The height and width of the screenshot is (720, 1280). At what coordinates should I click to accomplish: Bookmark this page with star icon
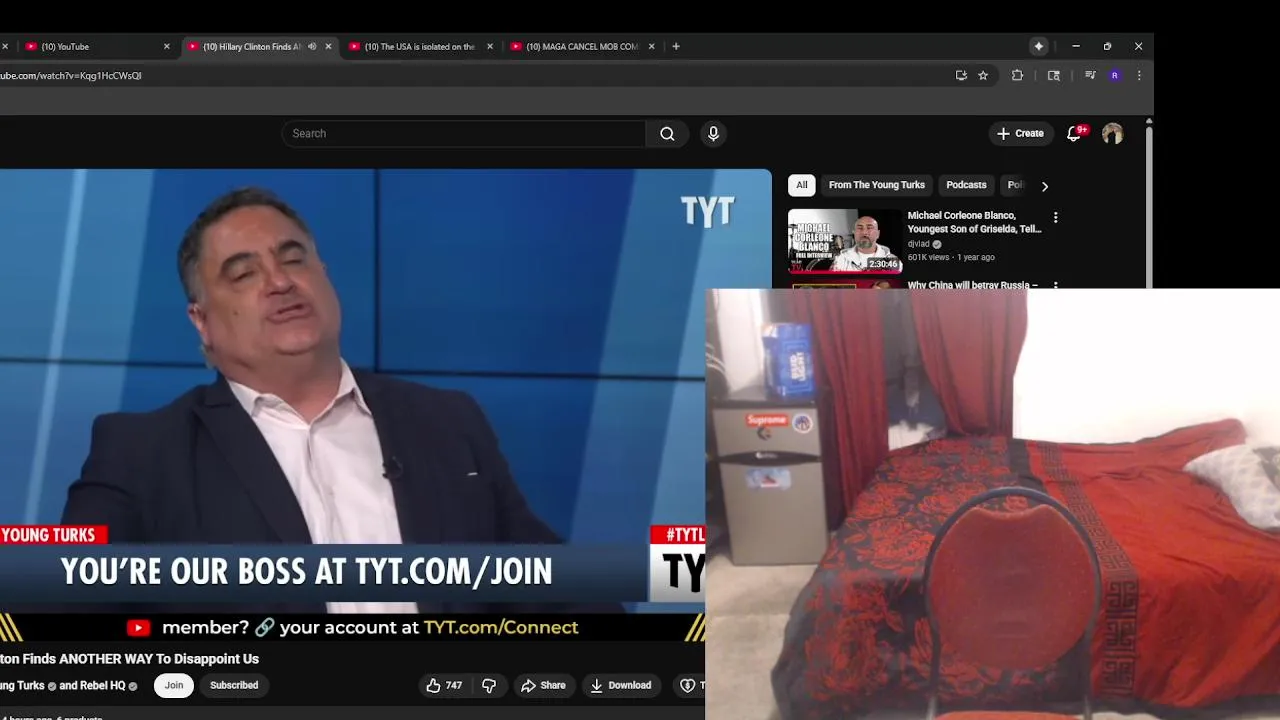pyautogui.click(x=983, y=75)
